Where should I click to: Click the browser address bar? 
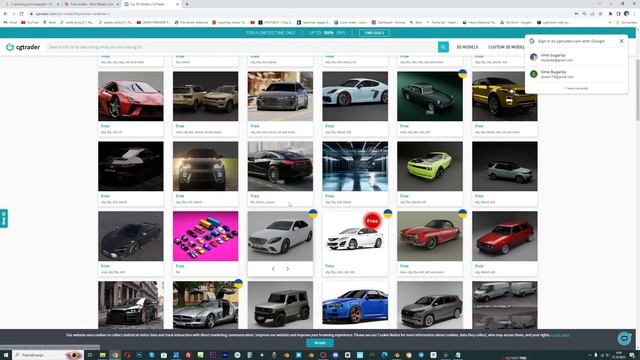300,14
